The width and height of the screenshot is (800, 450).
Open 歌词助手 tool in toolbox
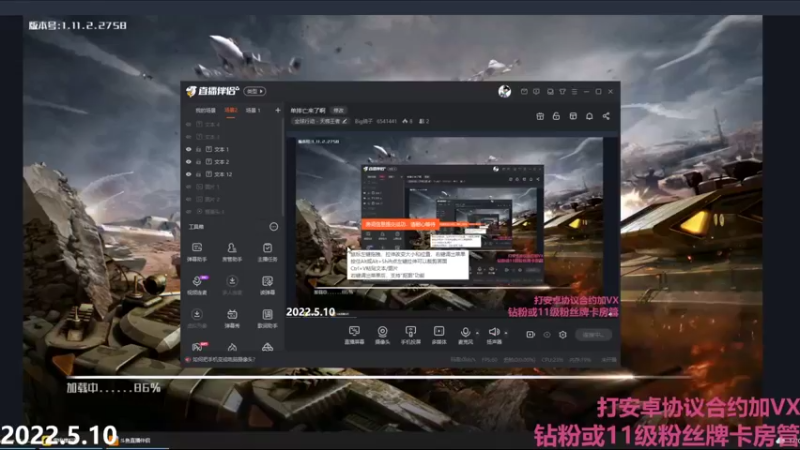(x=267, y=318)
